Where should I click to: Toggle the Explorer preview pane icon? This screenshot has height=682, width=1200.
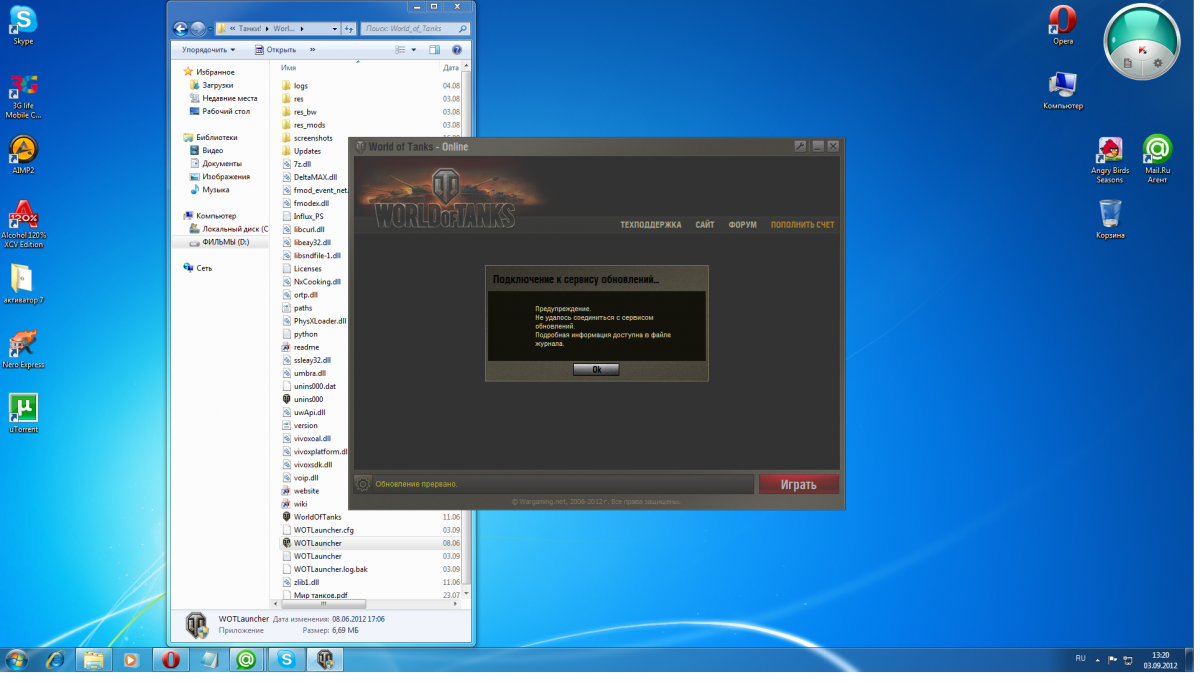click(435, 49)
